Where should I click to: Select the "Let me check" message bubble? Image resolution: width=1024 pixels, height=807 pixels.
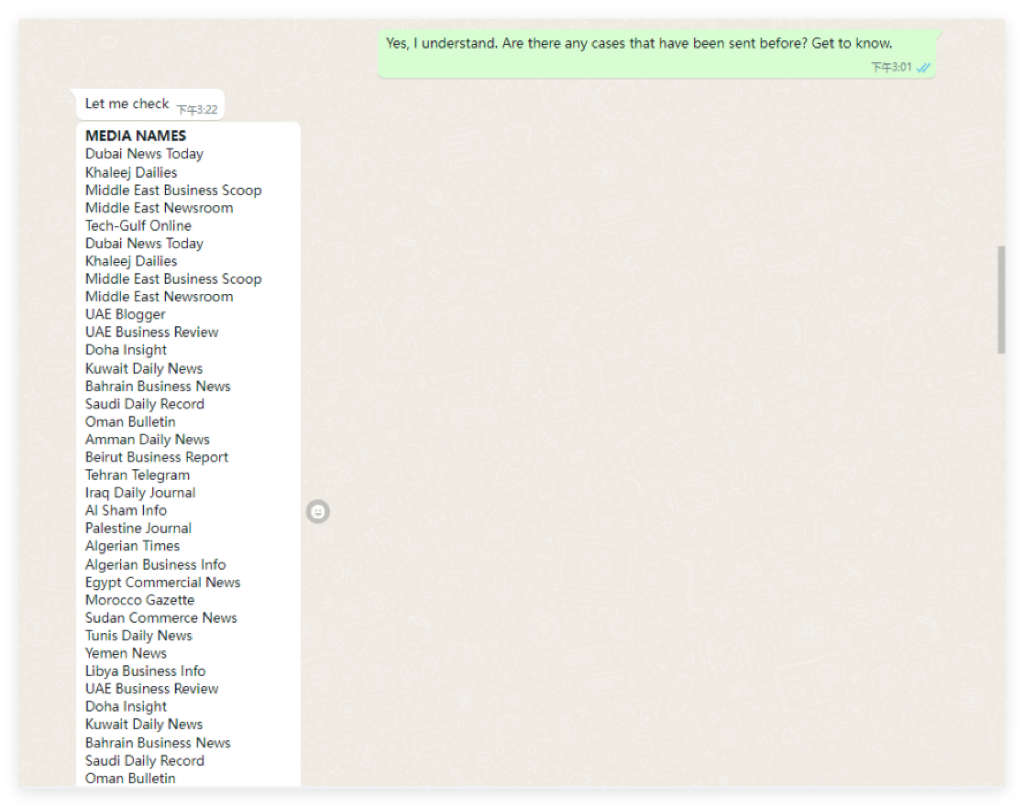(127, 104)
